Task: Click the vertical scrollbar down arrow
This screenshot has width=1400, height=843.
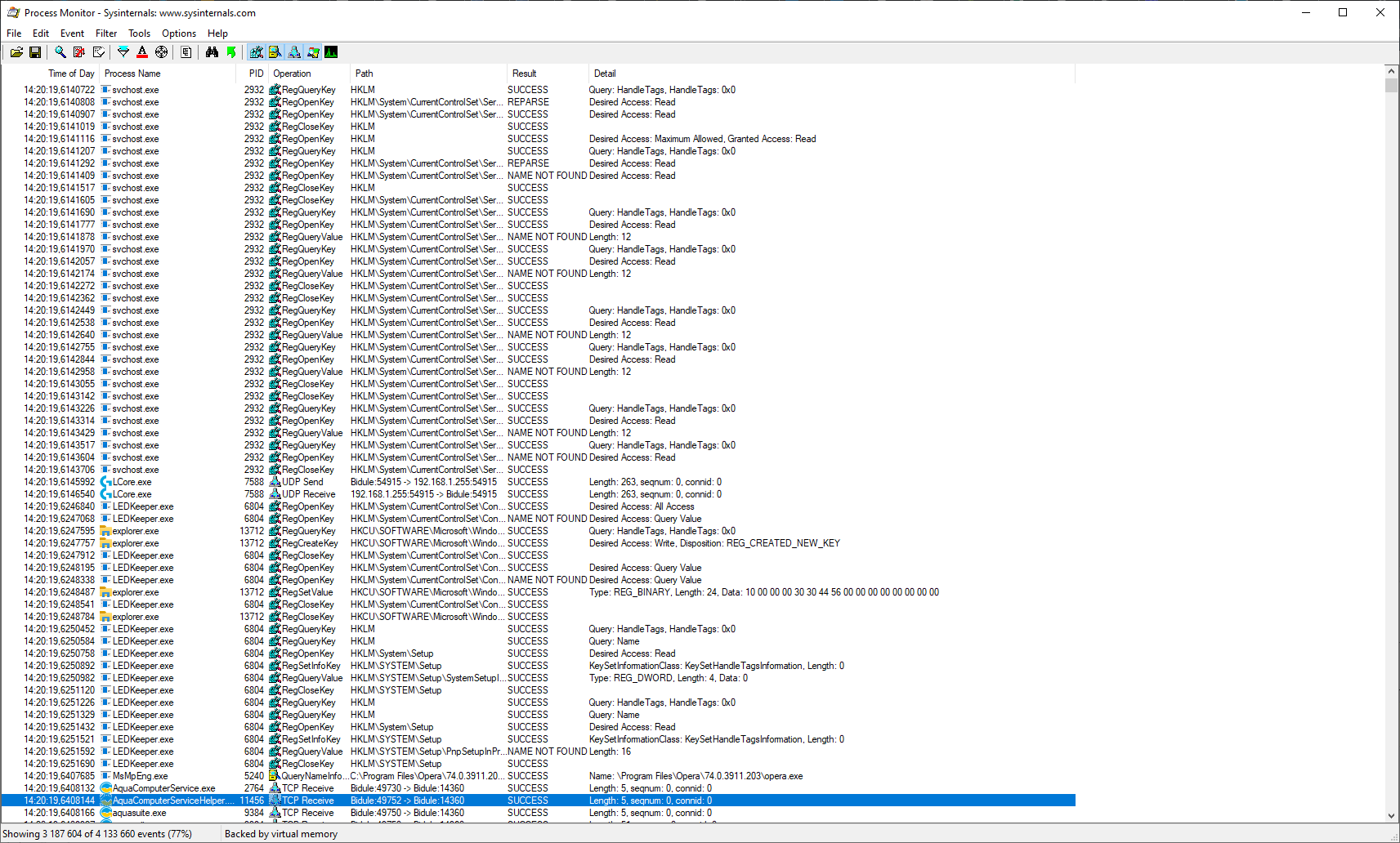Action: [x=1392, y=815]
